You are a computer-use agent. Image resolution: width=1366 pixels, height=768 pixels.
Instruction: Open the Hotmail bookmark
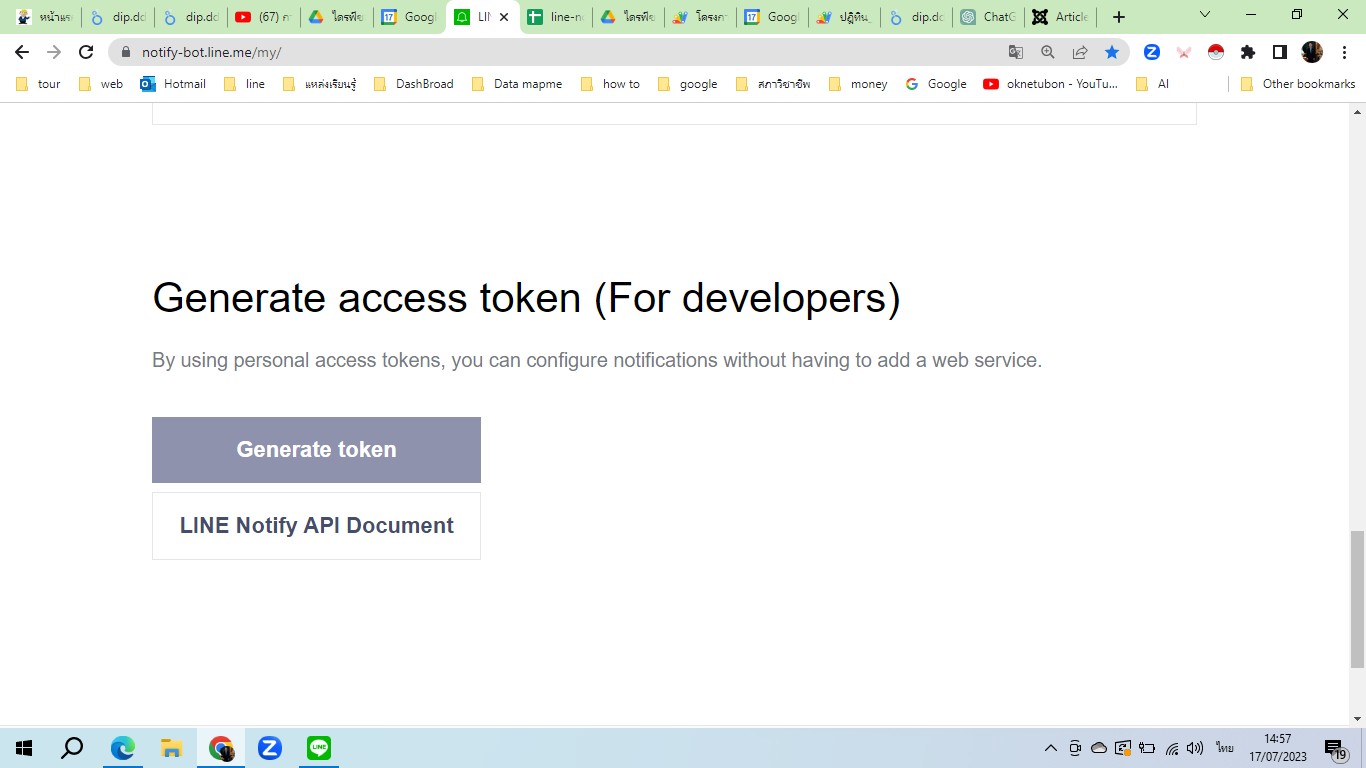click(173, 84)
